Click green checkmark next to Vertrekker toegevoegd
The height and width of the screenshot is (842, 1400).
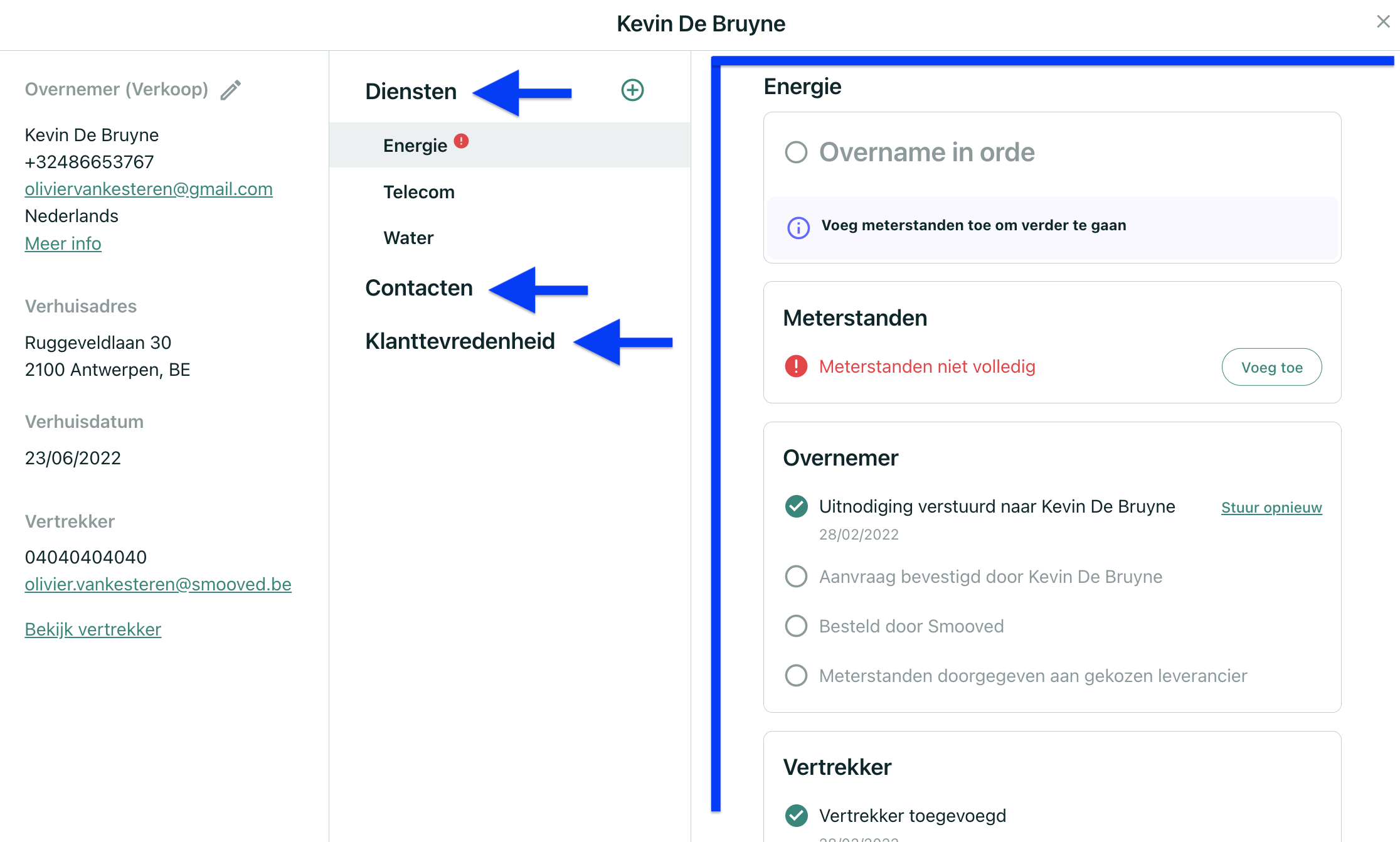pos(796,815)
